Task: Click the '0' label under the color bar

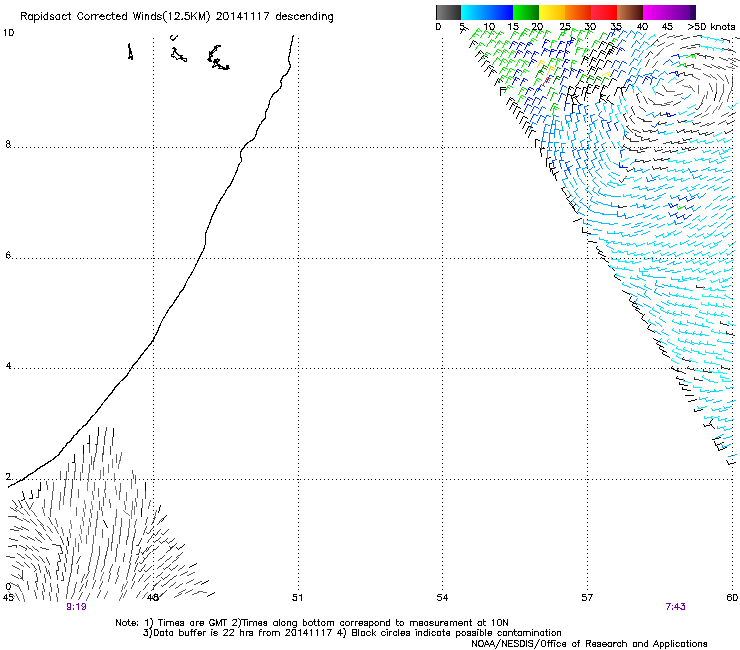Action: (438, 26)
